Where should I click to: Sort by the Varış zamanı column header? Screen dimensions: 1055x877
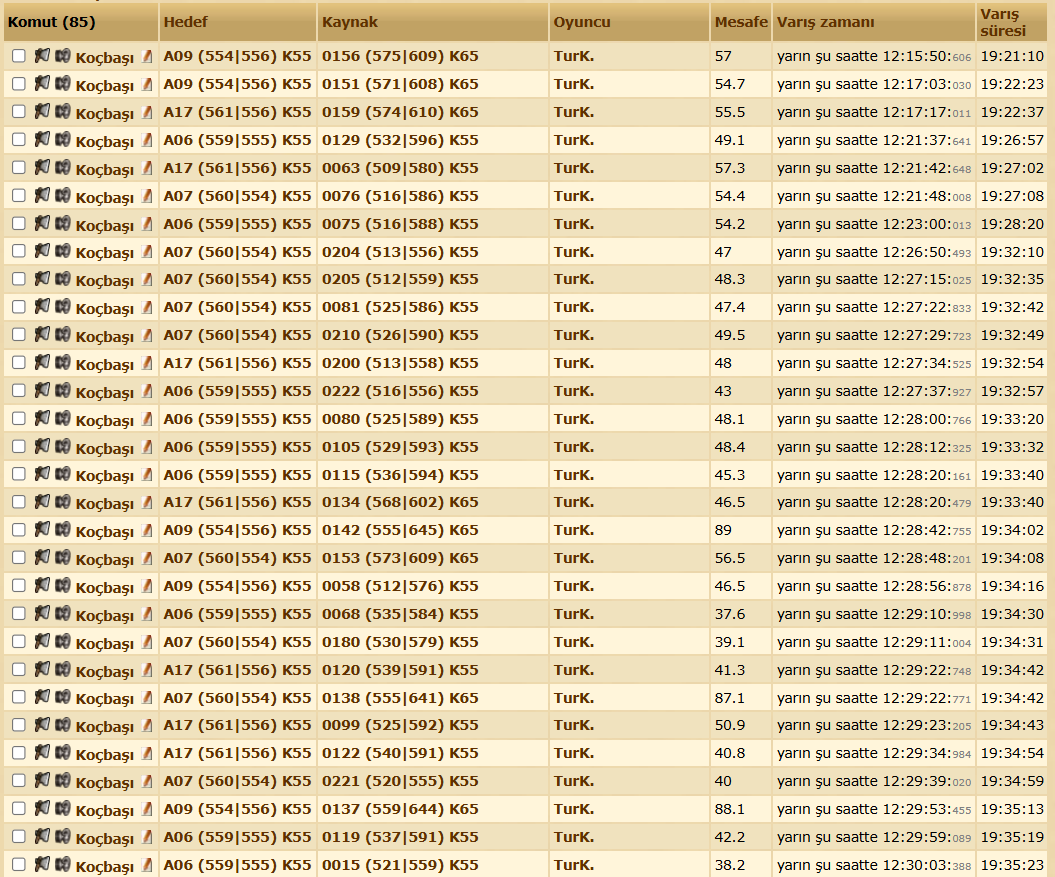[826, 22]
